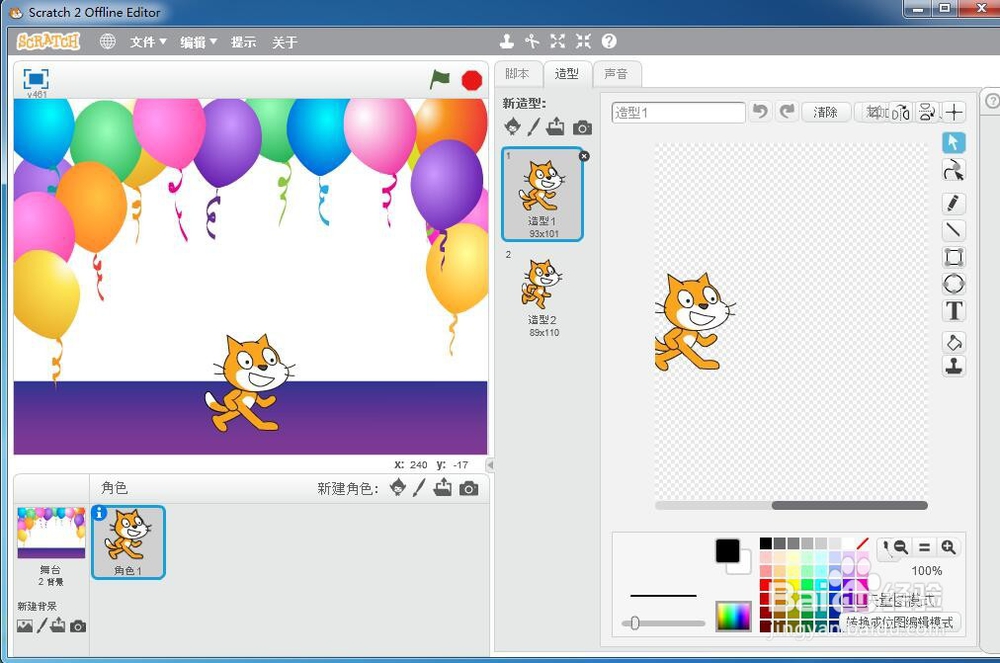
Task: Click the 清除 clear button
Action: tap(825, 112)
